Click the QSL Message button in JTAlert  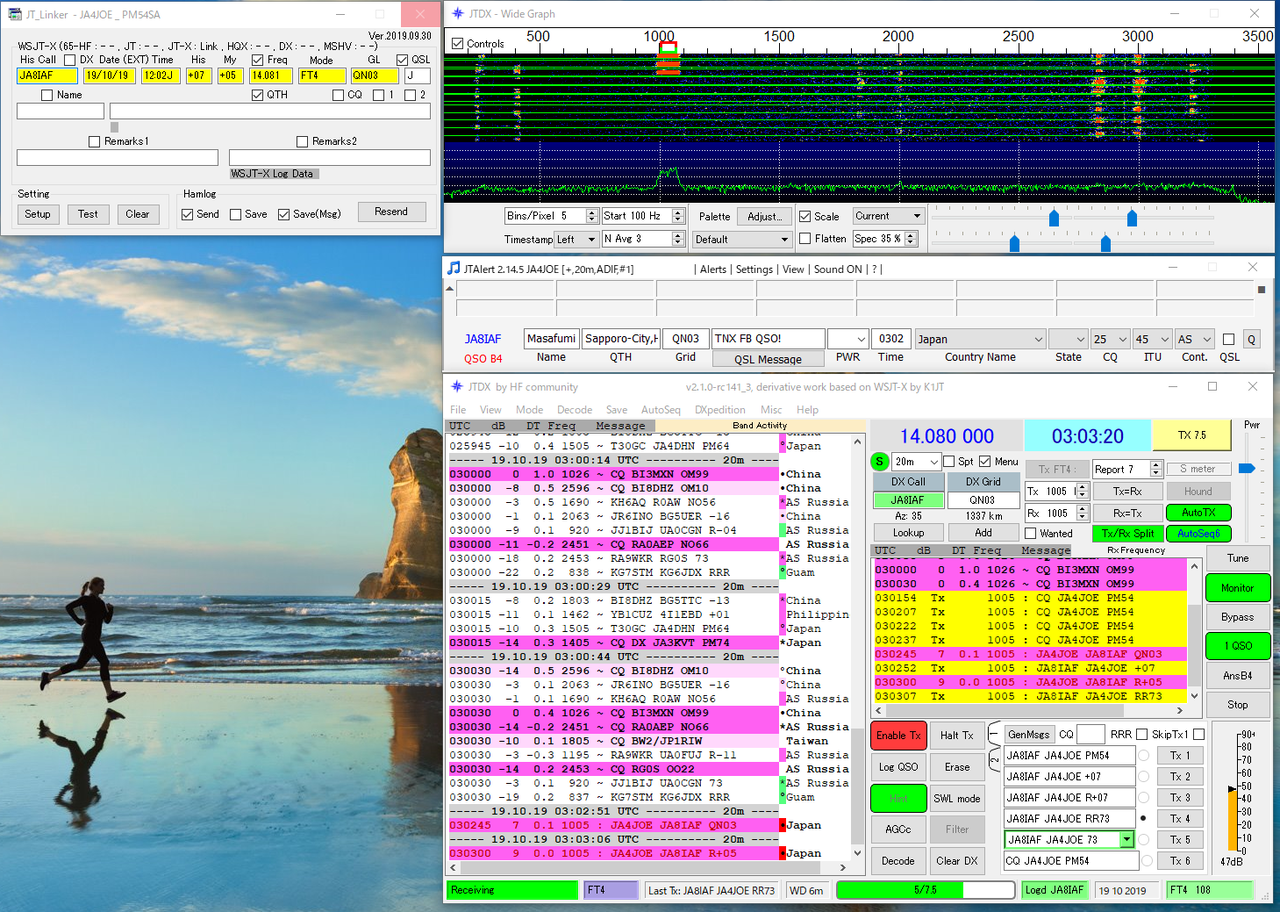click(x=768, y=360)
